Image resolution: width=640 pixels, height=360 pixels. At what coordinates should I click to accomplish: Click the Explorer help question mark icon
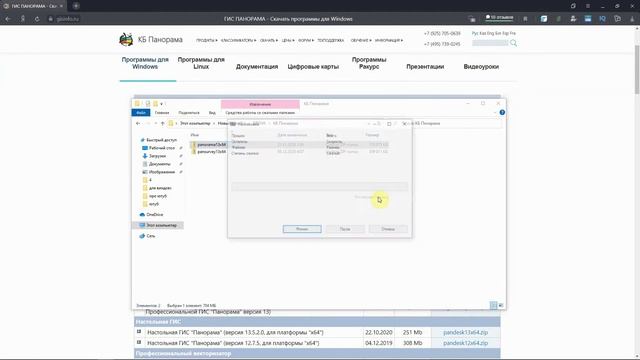point(502,112)
